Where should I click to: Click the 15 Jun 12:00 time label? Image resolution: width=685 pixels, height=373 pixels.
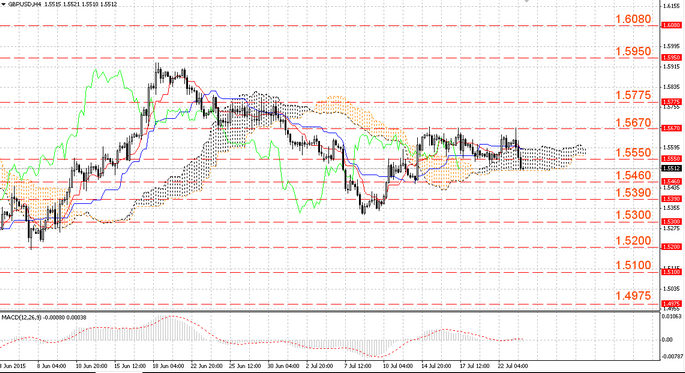click(130, 366)
